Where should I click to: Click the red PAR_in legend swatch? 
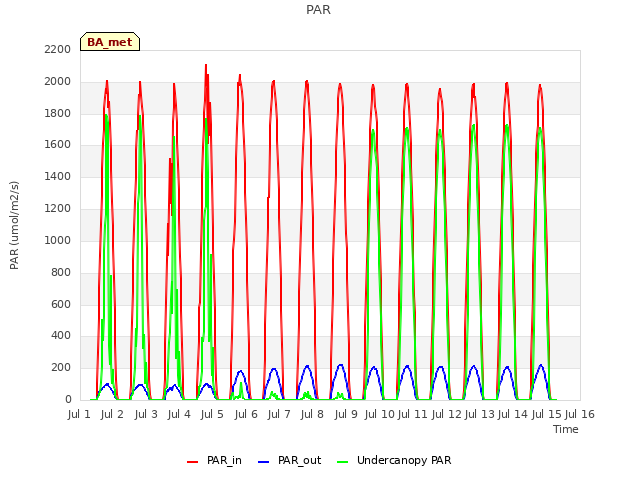(x=192, y=462)
